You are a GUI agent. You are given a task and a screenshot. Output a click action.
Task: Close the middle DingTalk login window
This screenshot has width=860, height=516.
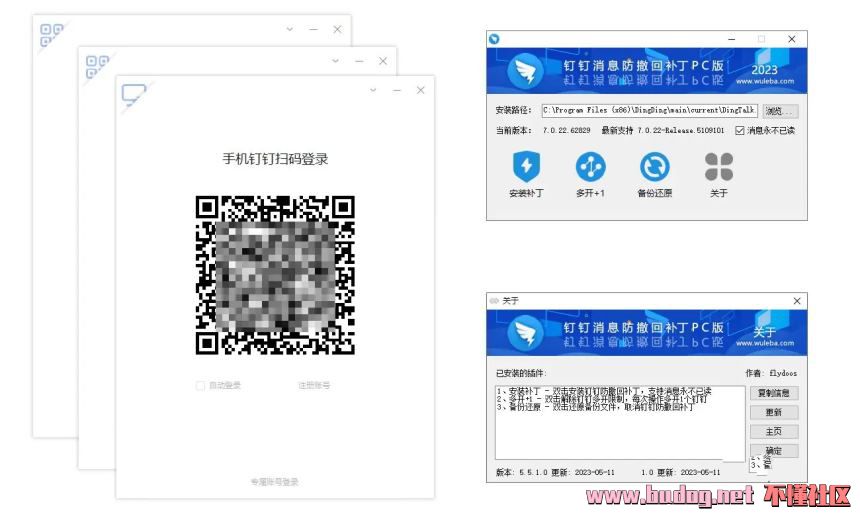point(383,61)
